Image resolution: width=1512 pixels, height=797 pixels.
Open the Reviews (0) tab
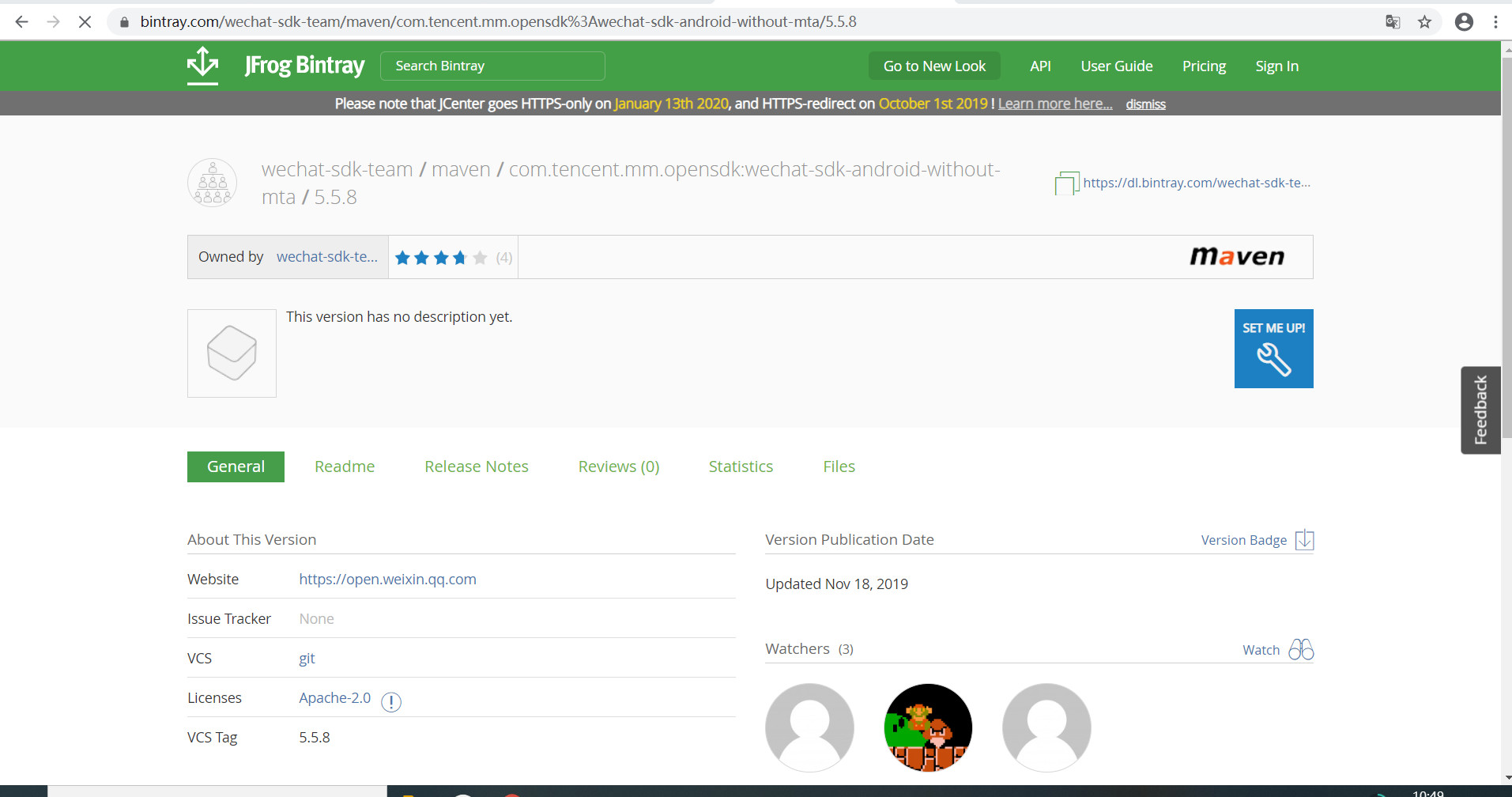click(619, 466)
